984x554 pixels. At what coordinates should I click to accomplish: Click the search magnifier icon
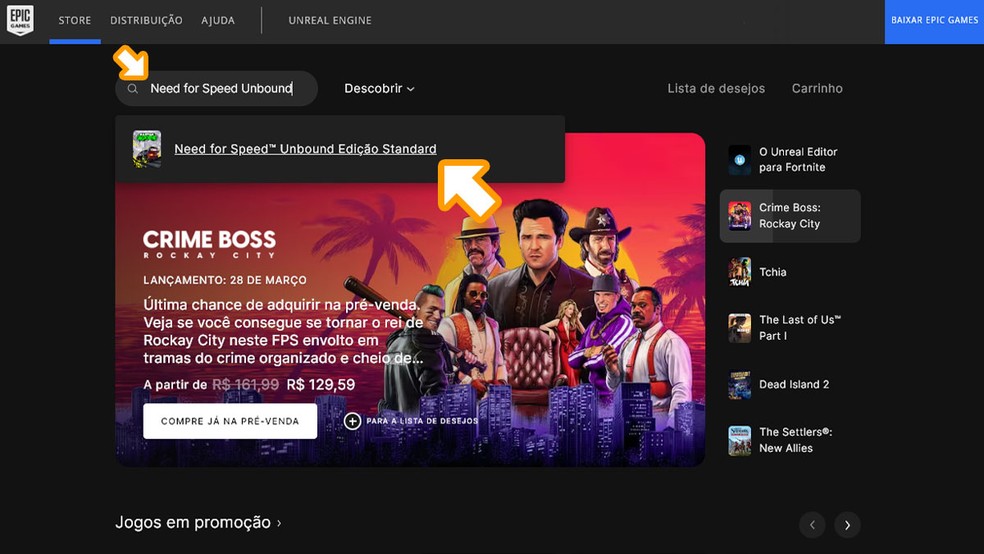(133, 89)
